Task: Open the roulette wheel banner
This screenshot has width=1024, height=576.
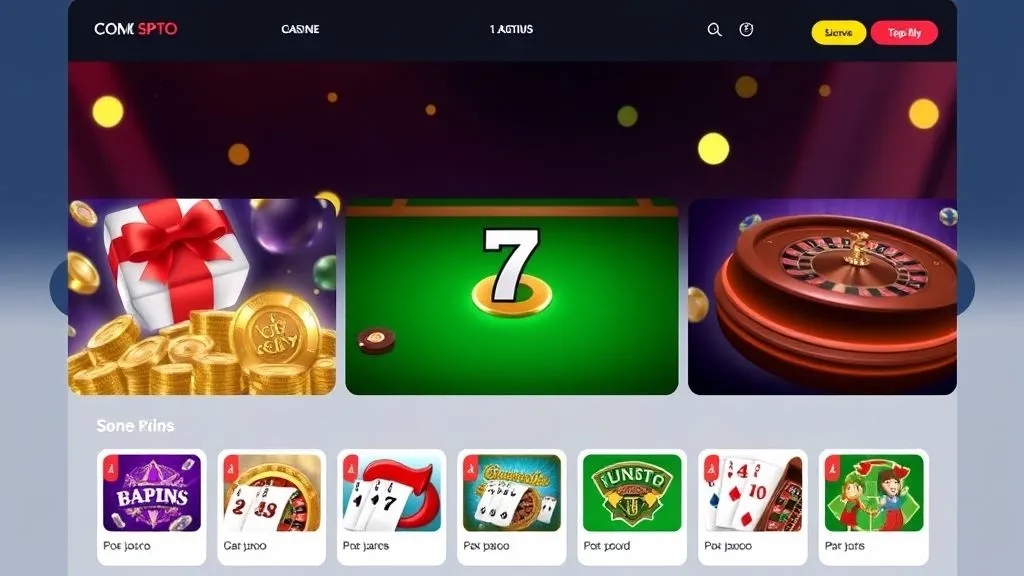Action: (x=822, y=296)
